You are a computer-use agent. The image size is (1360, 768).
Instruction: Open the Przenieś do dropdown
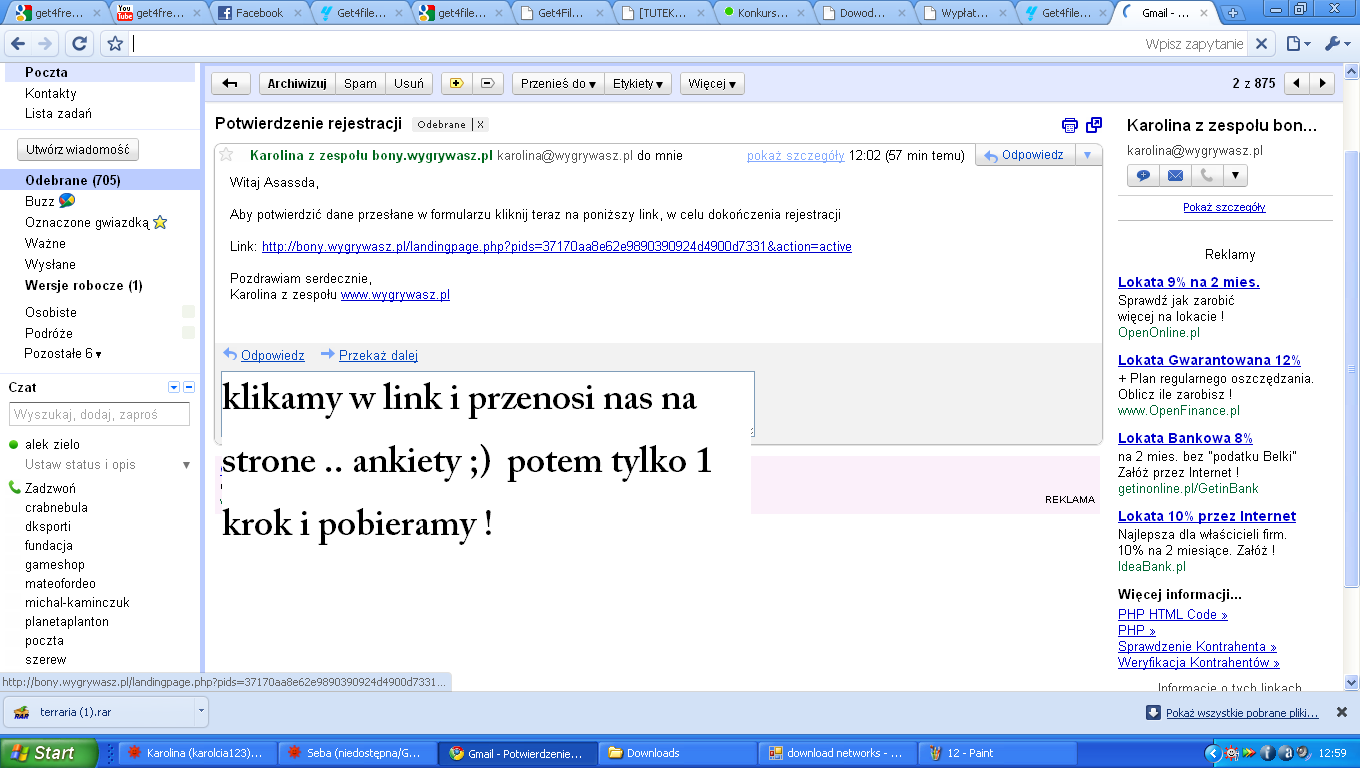(558, 84)
